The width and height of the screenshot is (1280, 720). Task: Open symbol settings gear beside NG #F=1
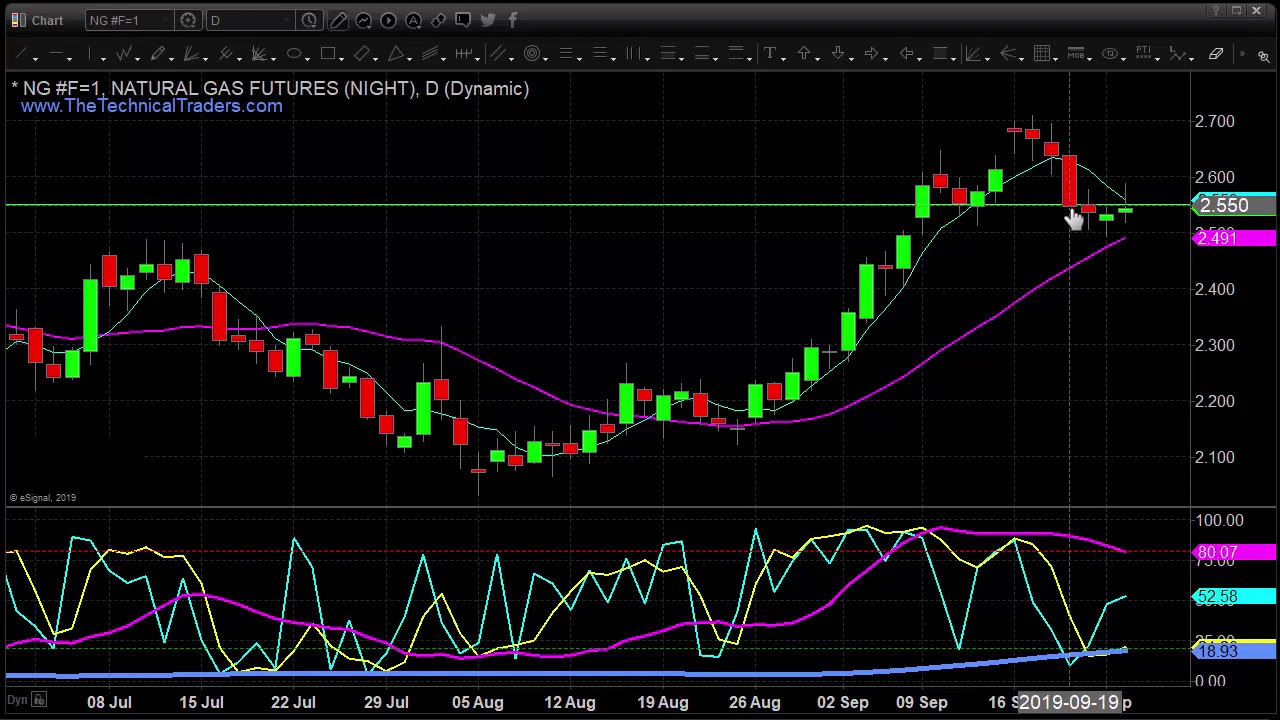click(188, 20)
